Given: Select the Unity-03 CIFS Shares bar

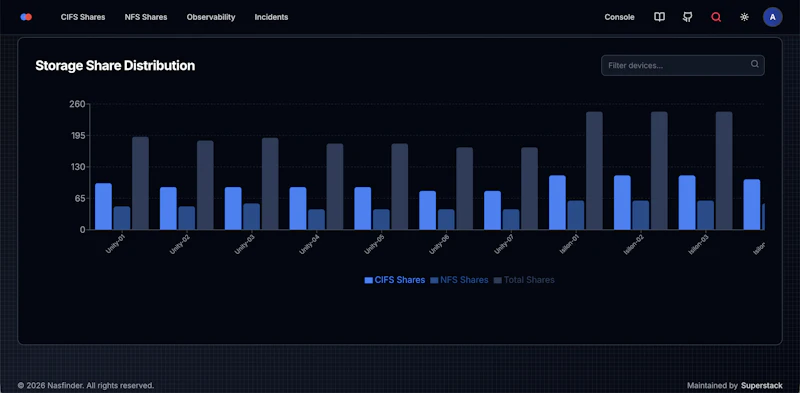Looking at the screenshot, I should 233,208.
